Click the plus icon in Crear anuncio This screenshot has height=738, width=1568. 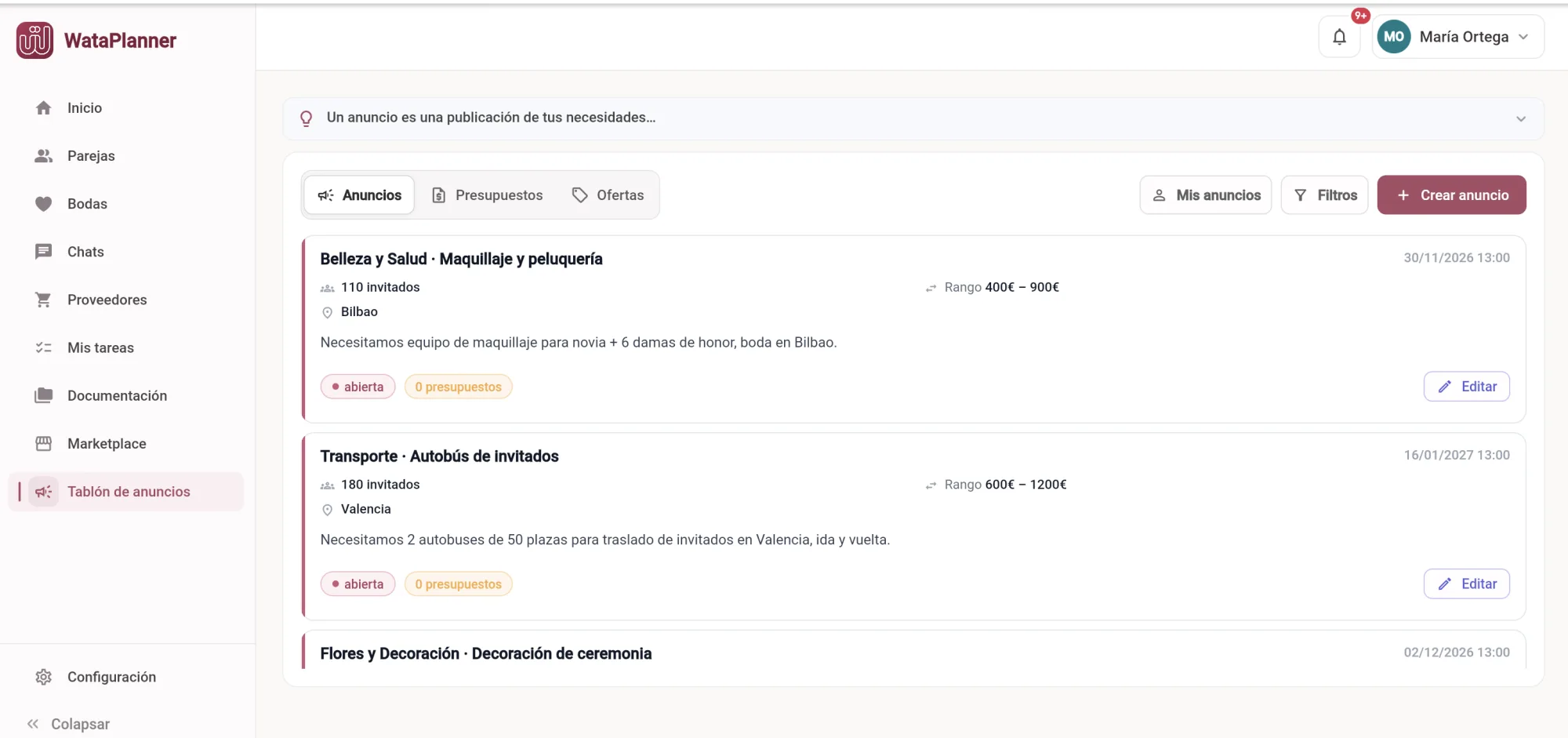(x=1403, y=195)
